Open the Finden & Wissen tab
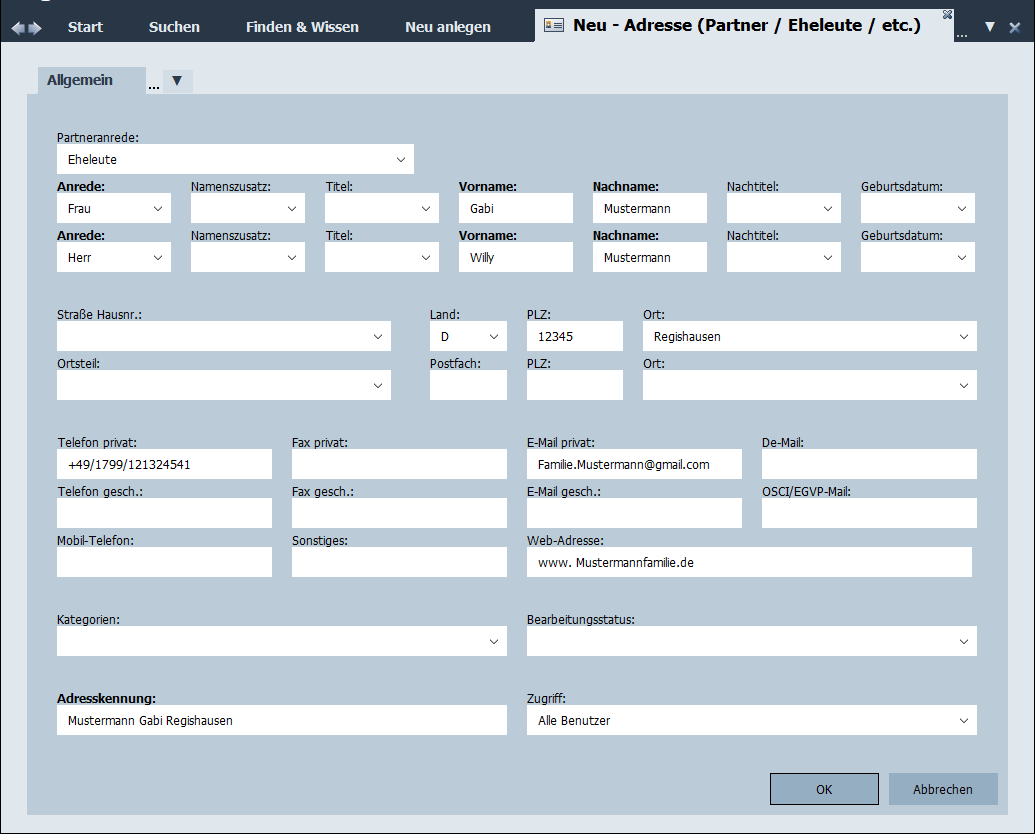This screenshot has width=1035, height=834. [302, 27]
